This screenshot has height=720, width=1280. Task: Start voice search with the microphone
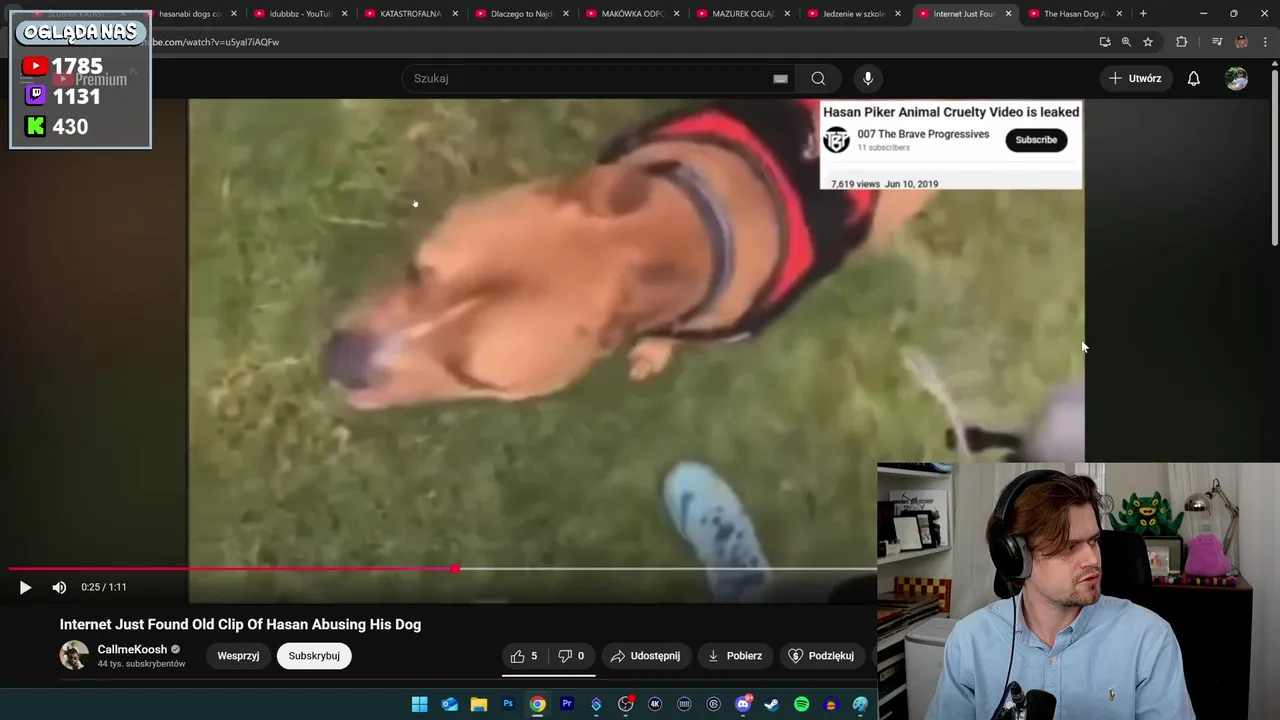click(x=868, y=78)
